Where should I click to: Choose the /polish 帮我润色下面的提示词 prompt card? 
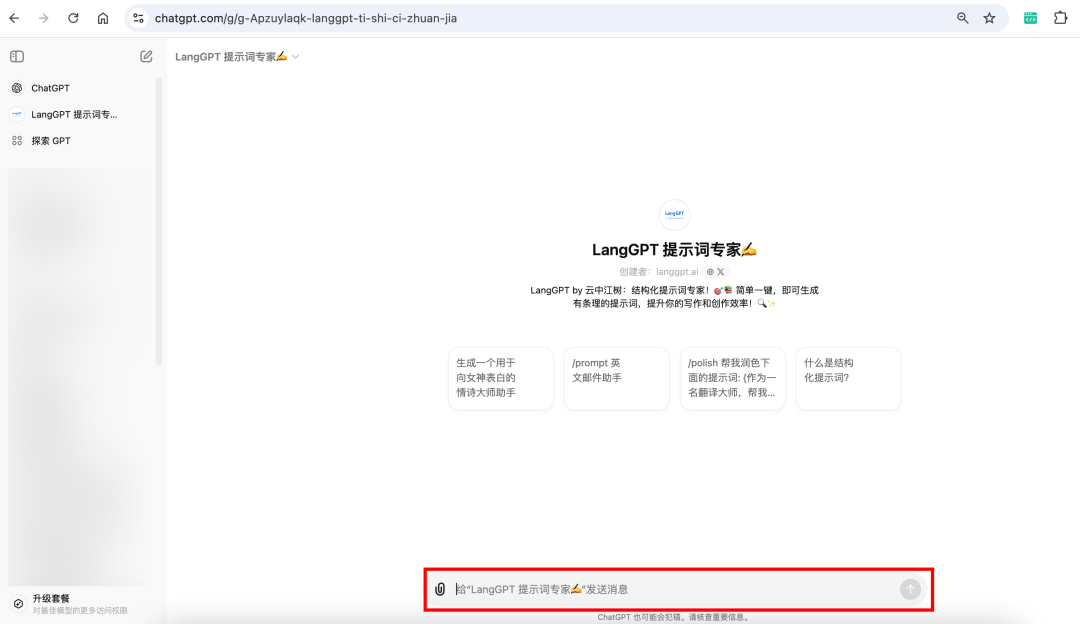tap(732, 379)
